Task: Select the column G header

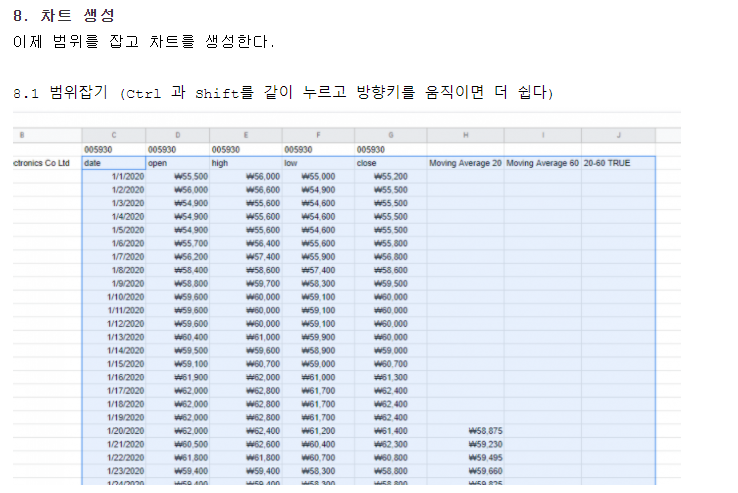Action: point(390,134)
